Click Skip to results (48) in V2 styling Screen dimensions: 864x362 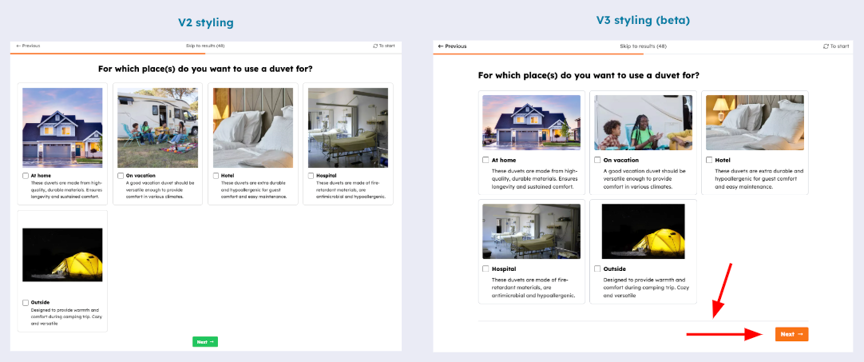[x=205, y=46]
